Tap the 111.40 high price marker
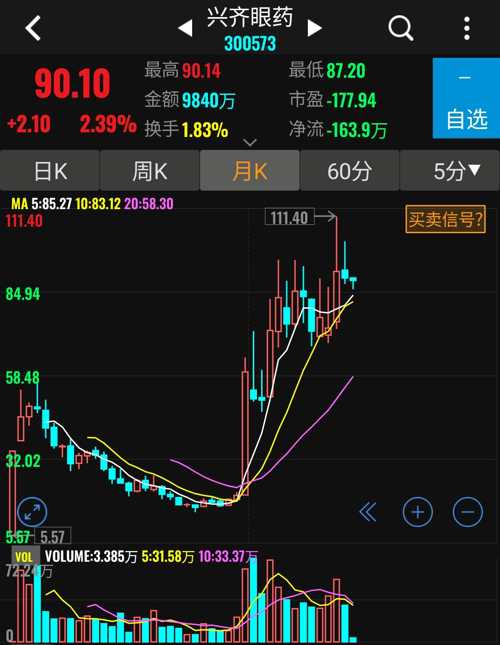This screenshot has width=500, height=645. [x=289, y=217]
